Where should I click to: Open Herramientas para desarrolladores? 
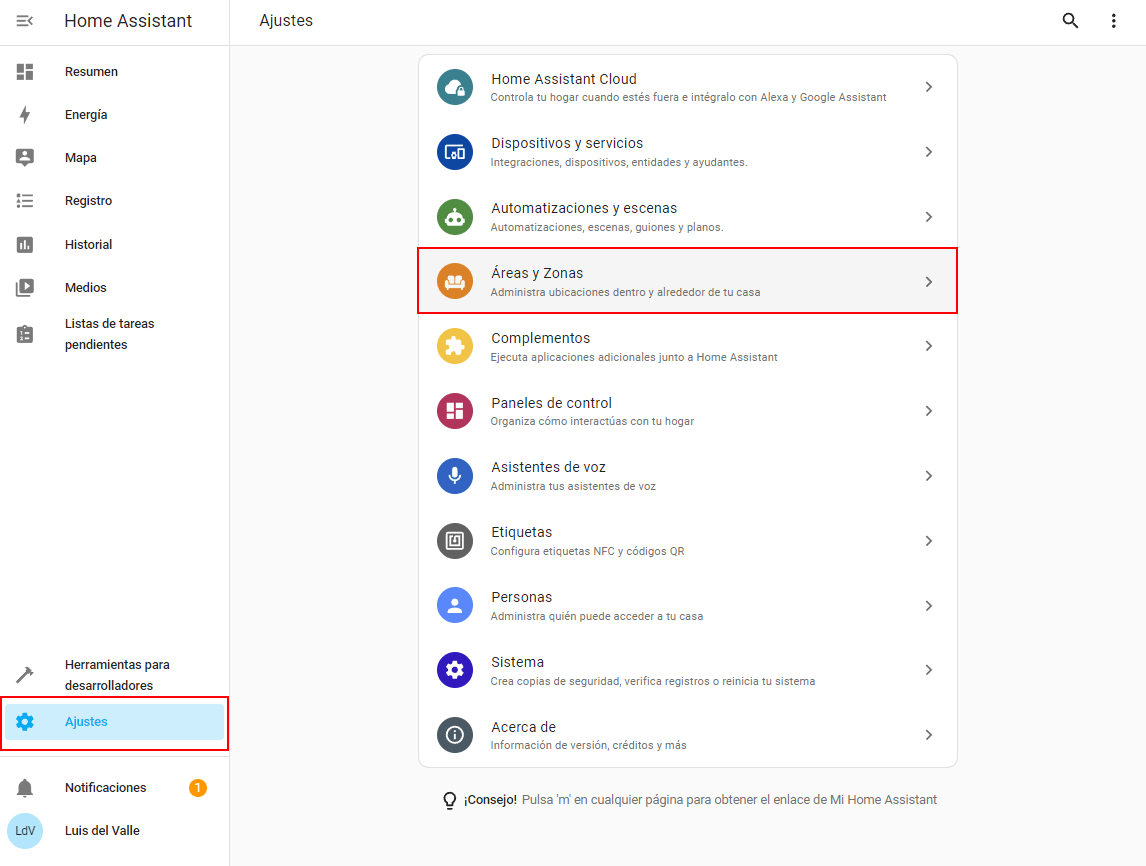[x=115, y=675]
